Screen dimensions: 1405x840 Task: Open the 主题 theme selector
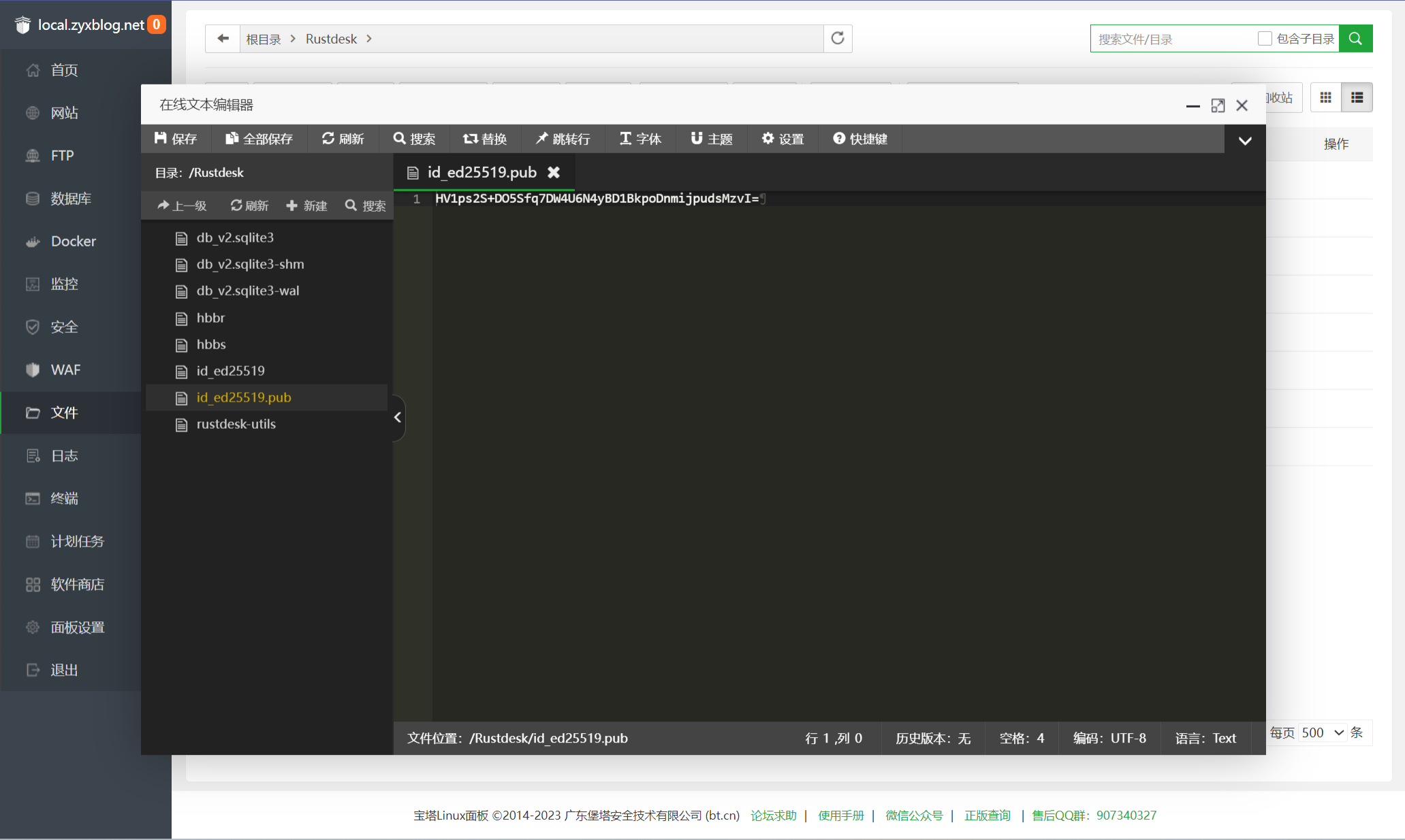(x=712, y=139)
